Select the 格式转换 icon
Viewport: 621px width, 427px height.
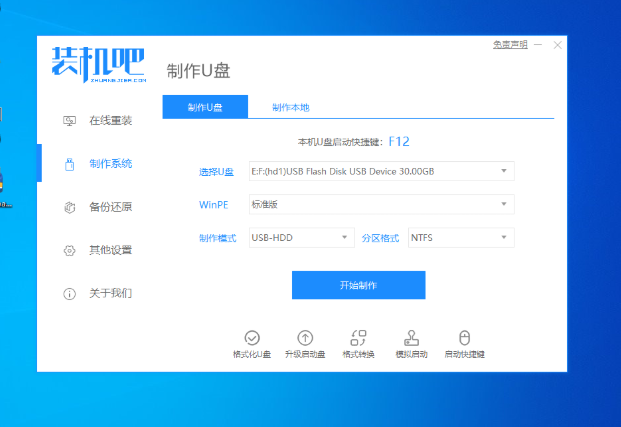click(358, 338)
